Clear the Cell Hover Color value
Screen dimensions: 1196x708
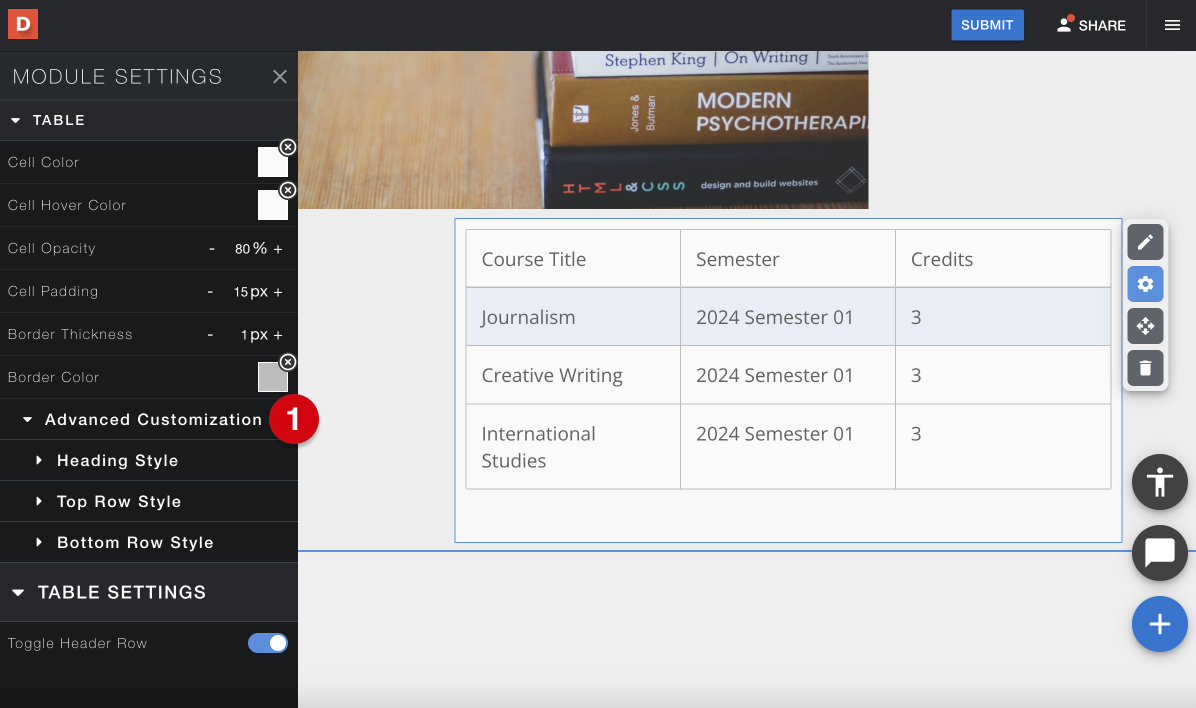click(x=288, y=189)
